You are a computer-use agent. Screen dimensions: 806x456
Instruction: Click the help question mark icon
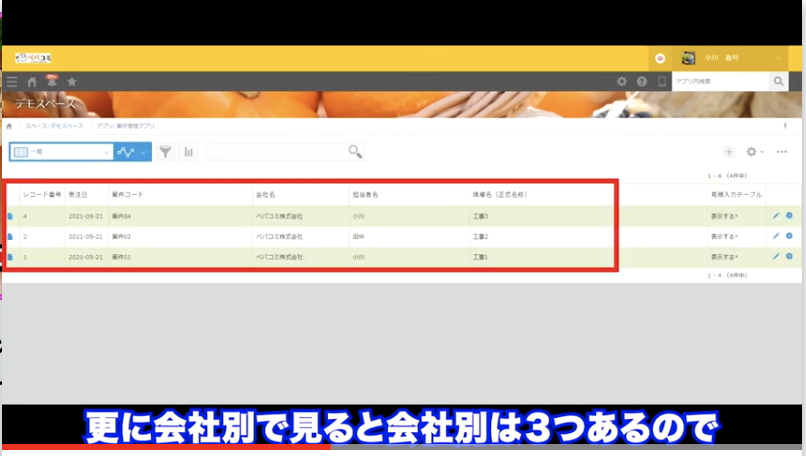click(x=641, y=82)
